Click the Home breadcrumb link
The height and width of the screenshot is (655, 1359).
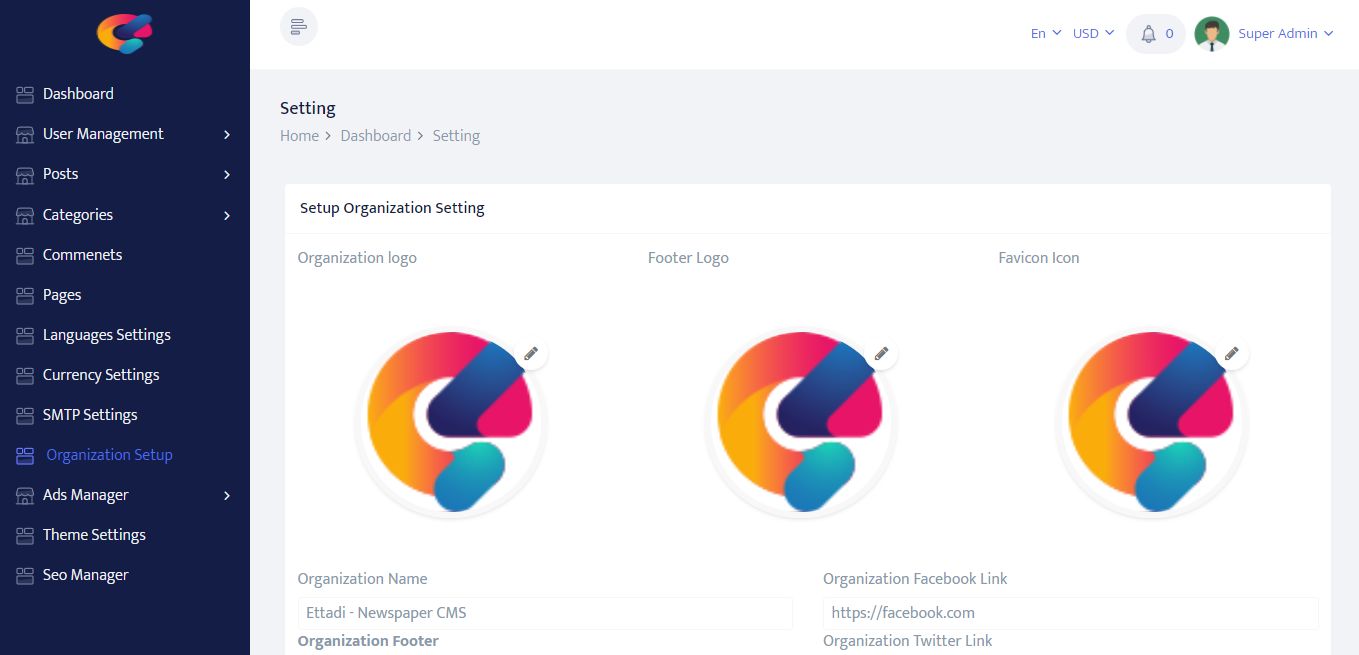pyautogui.click(x=299, y=136)
